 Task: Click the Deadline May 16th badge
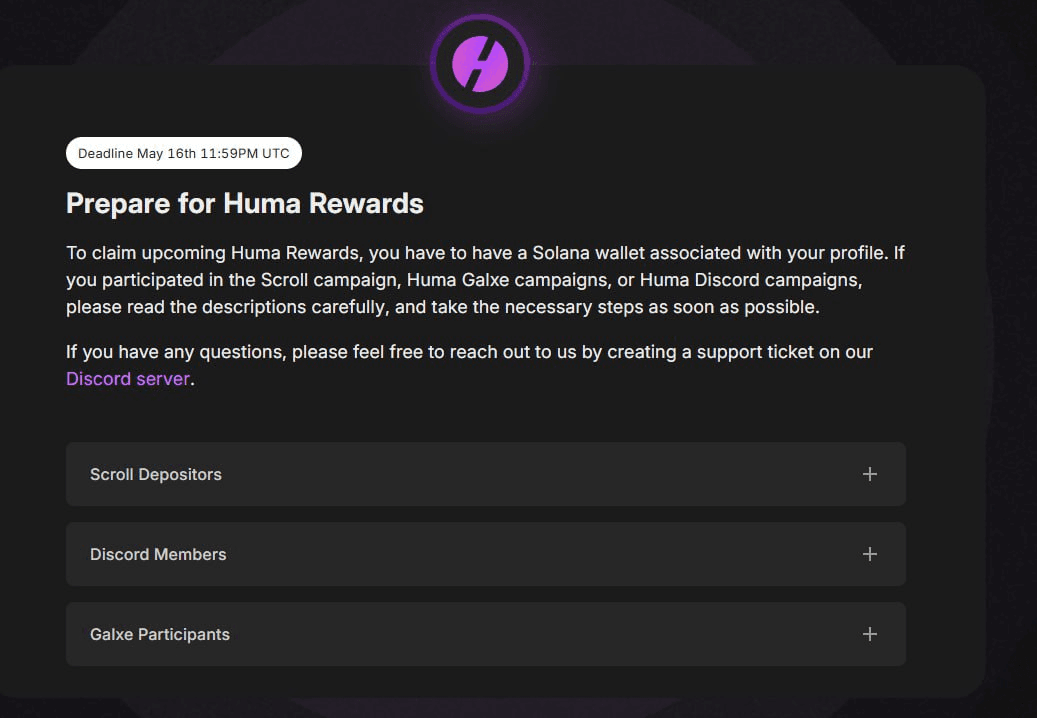[184, 154]
